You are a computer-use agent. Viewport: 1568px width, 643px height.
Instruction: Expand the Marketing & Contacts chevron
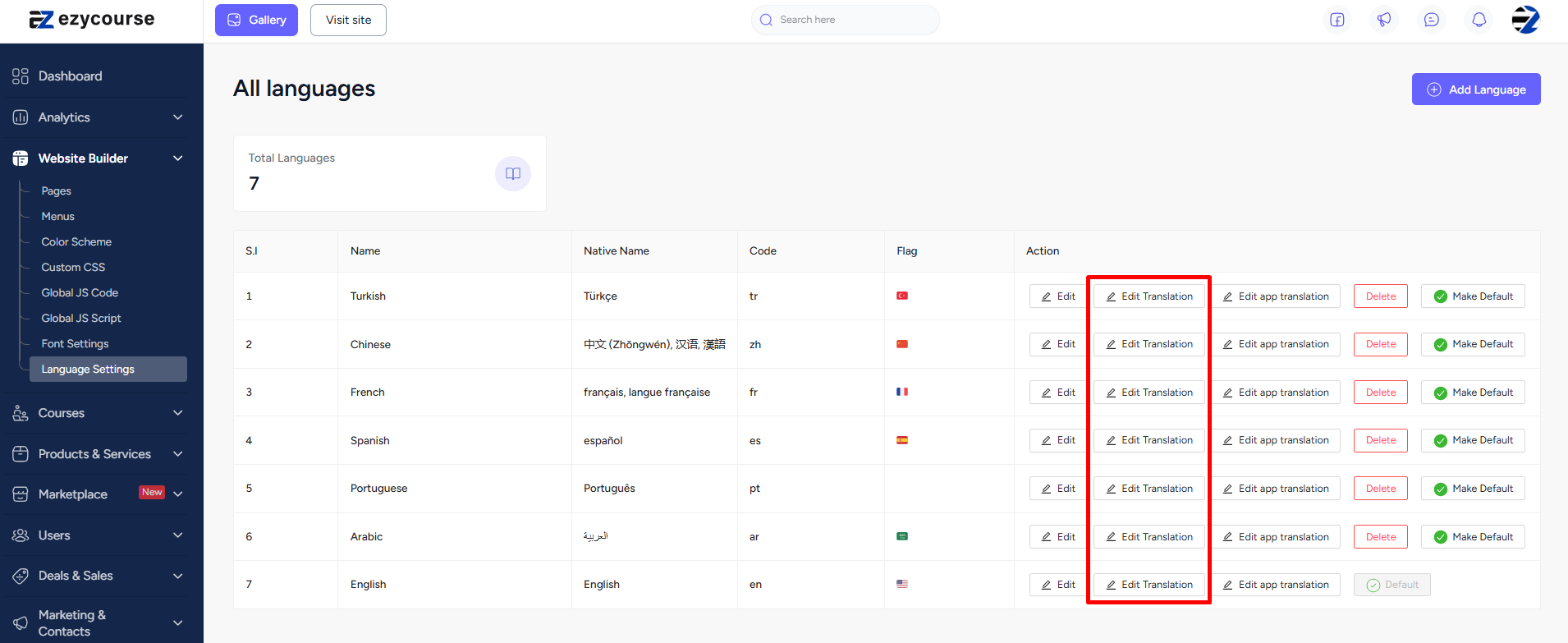[x=178, y=623]
